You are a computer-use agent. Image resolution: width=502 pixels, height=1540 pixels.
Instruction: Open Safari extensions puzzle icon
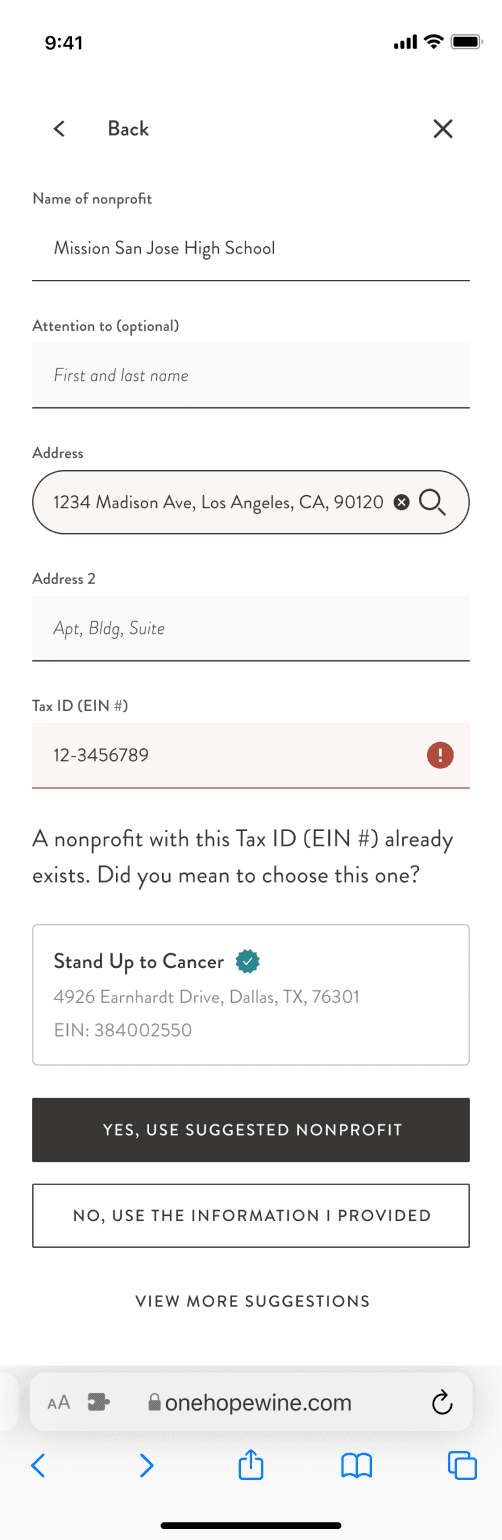[x=99, y=1403]
